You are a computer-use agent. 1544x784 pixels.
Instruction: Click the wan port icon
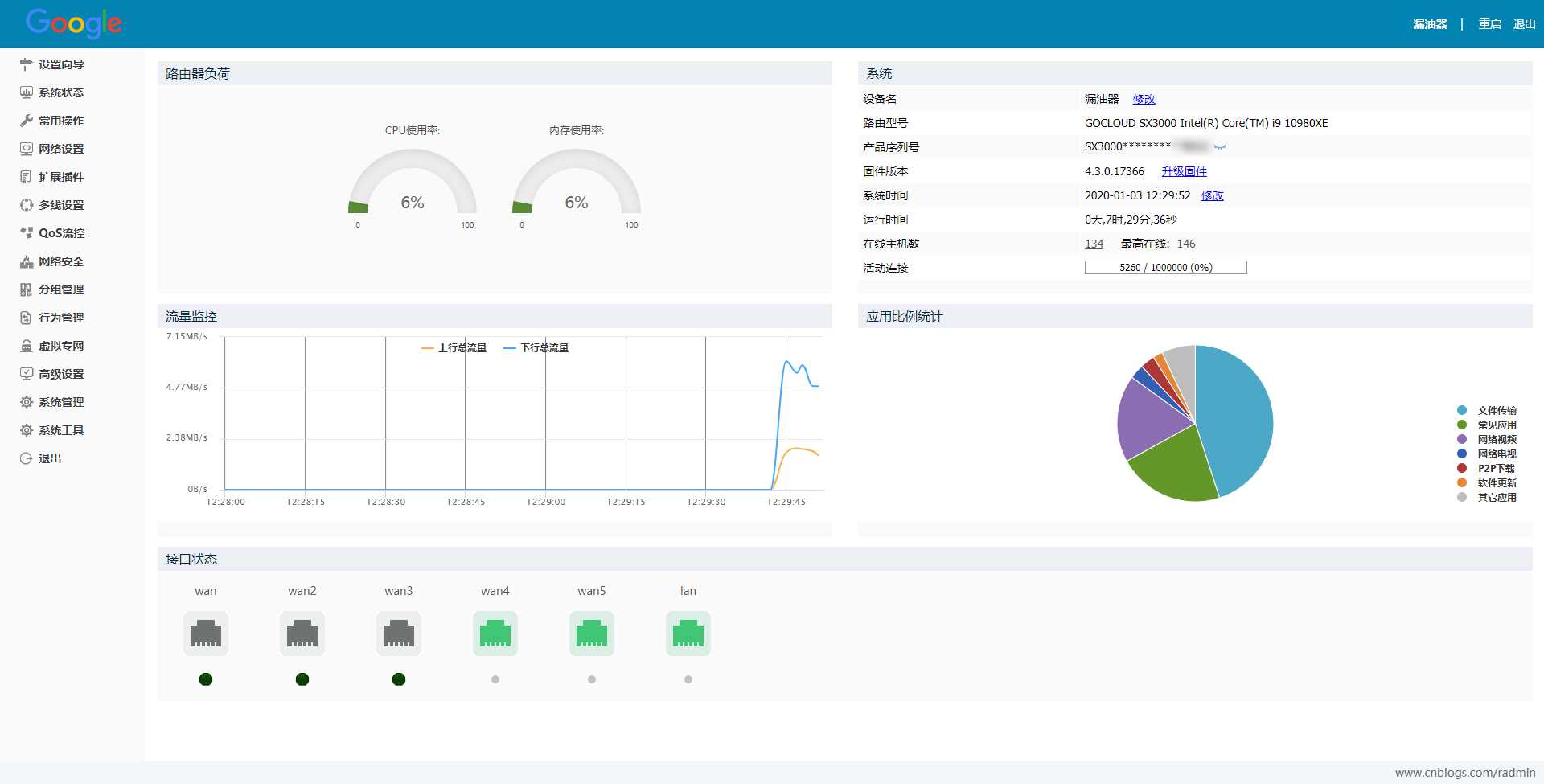pyautogui.click(x=206, y=634)
